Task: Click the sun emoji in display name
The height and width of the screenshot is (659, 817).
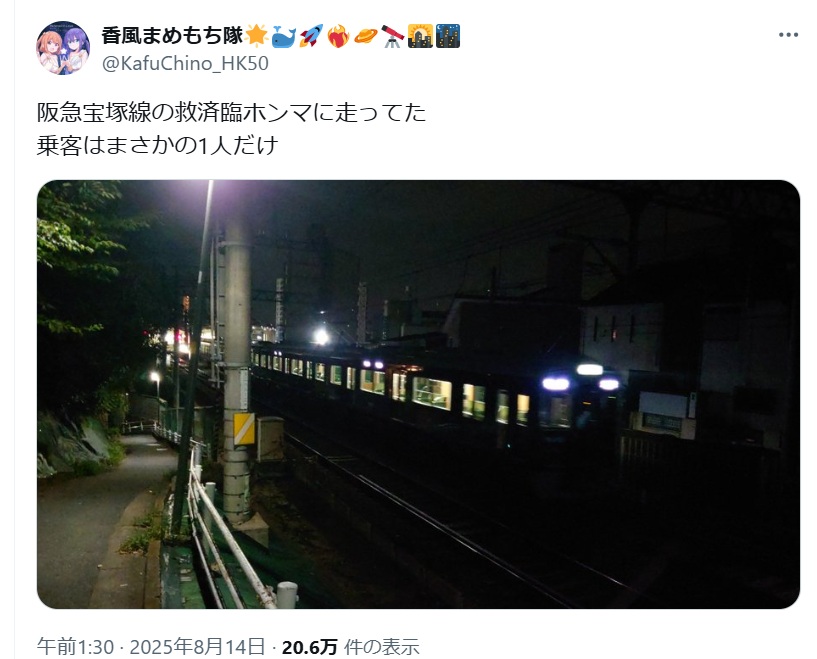Action: pos(256,36)
